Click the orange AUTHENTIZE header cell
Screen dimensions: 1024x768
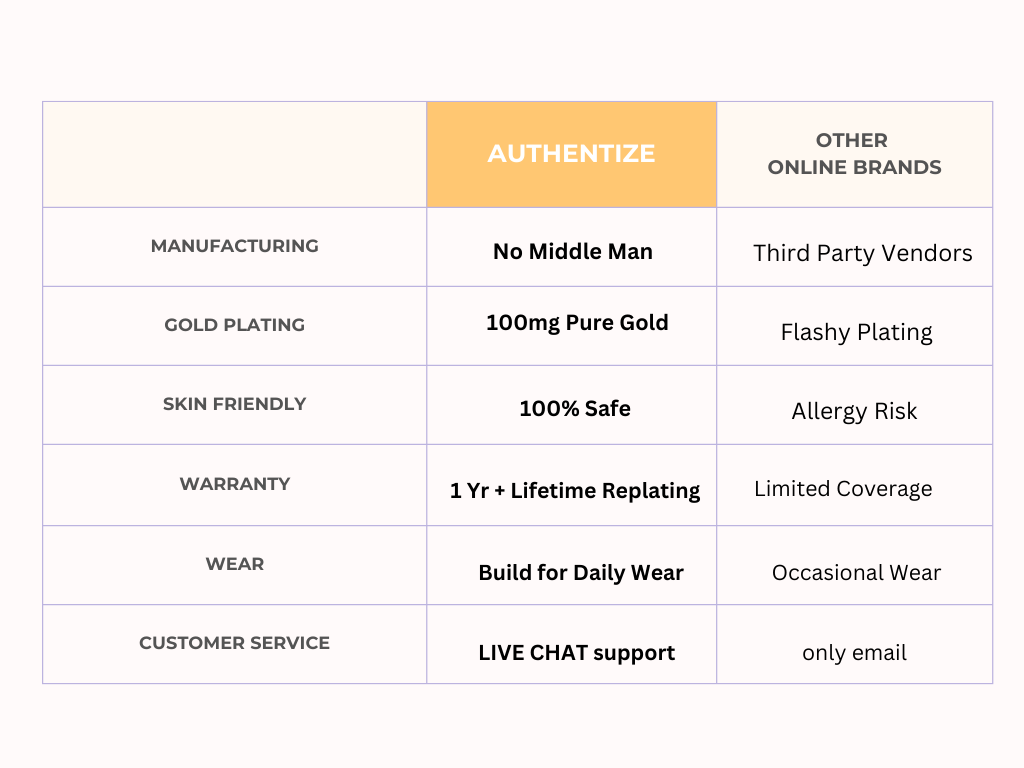(x=571, y=154)
